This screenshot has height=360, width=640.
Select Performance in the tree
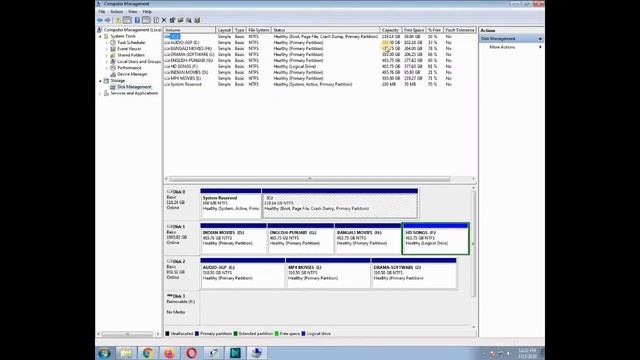(129, 68)
